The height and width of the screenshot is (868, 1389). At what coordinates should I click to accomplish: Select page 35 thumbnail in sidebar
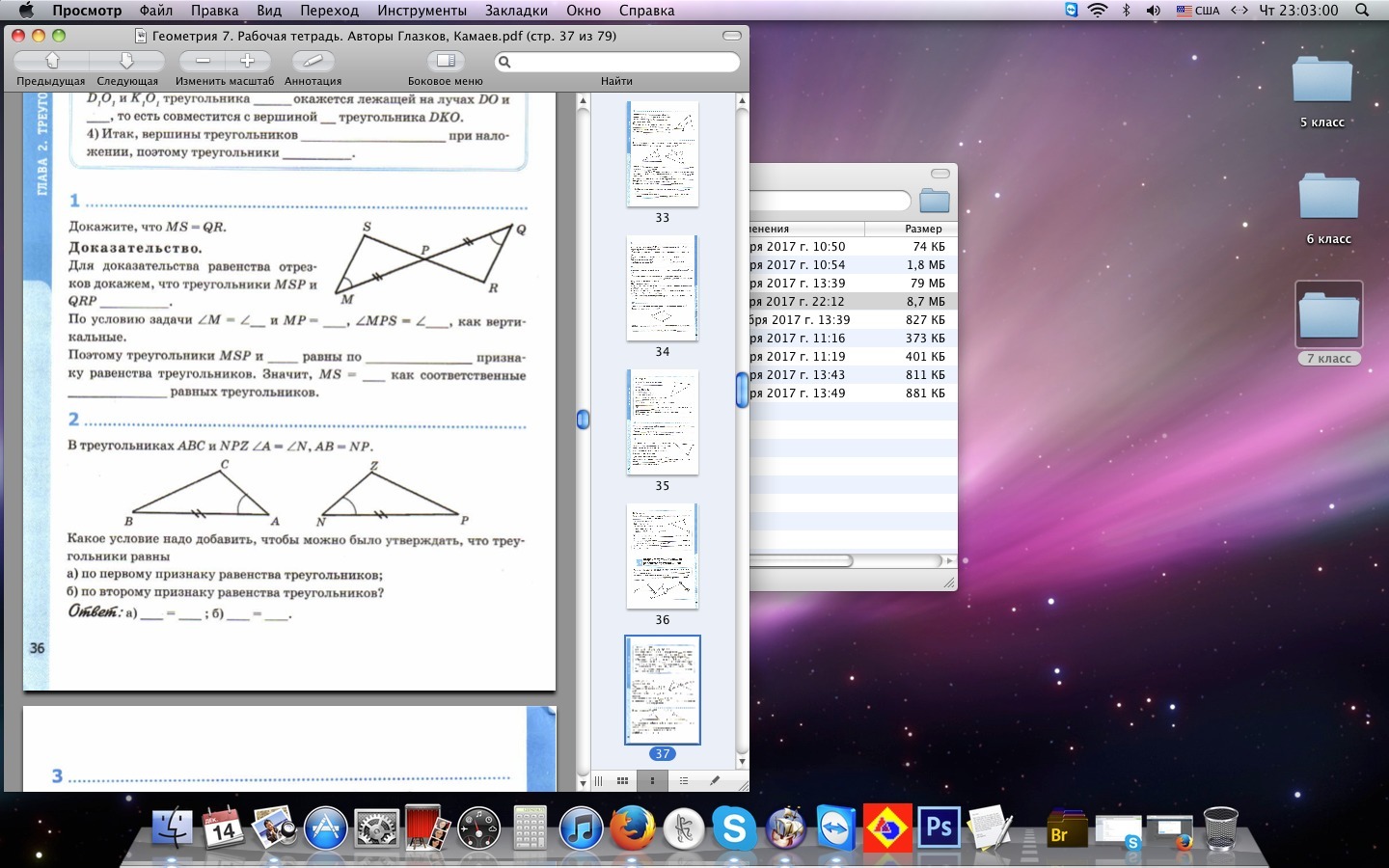click(662, 422)
